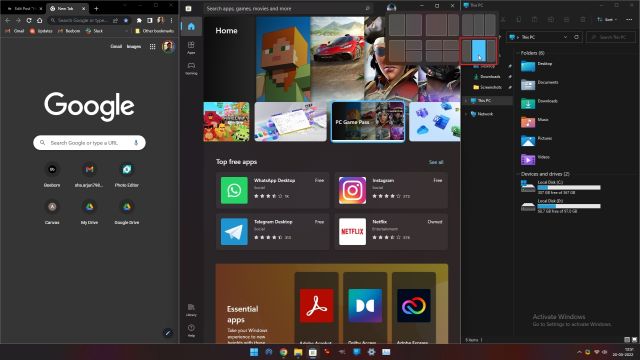
Task: Open the Gmail link on Google page
Action: 116,47
